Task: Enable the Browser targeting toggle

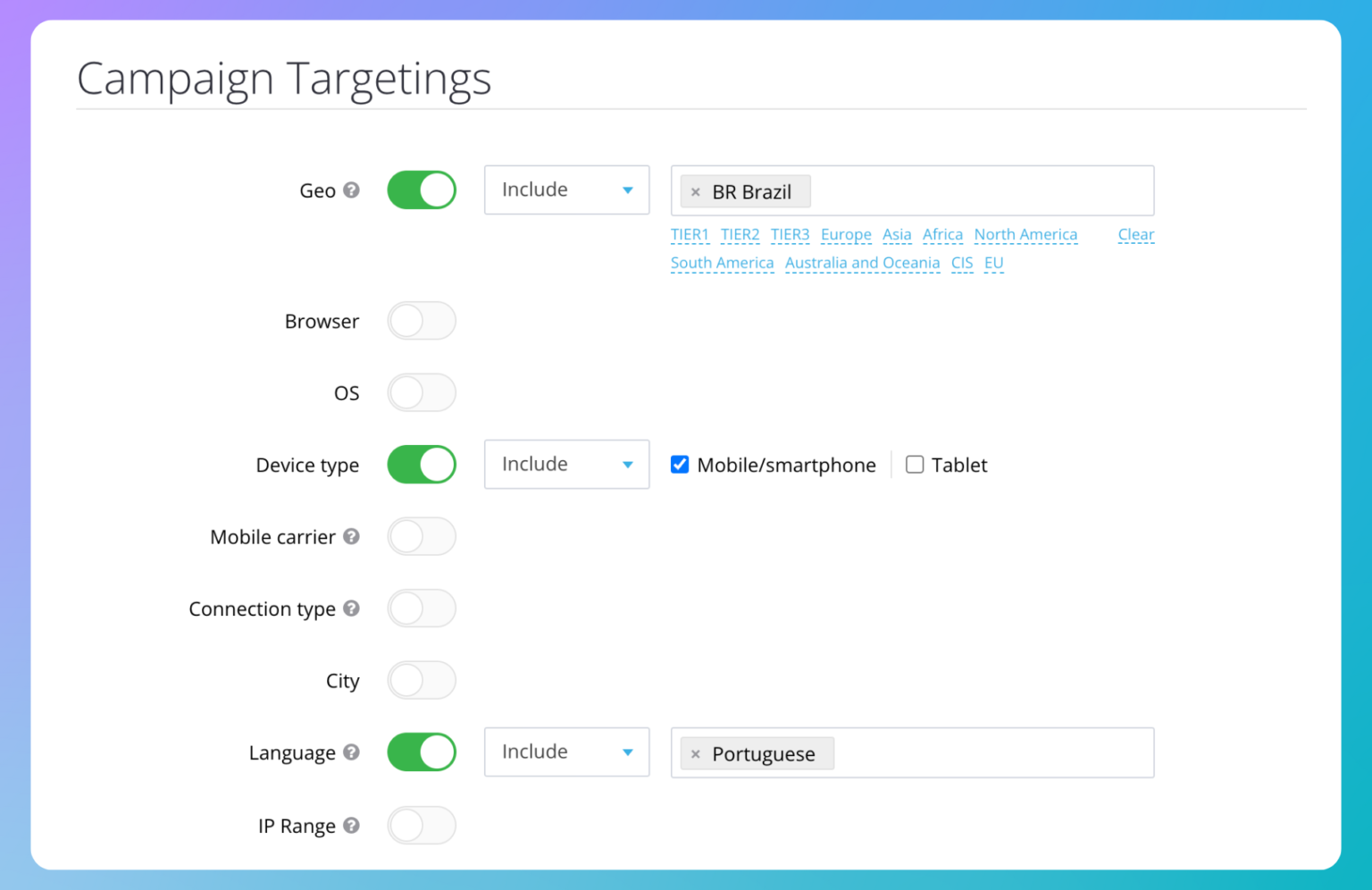Action: (x=422, y=321)
